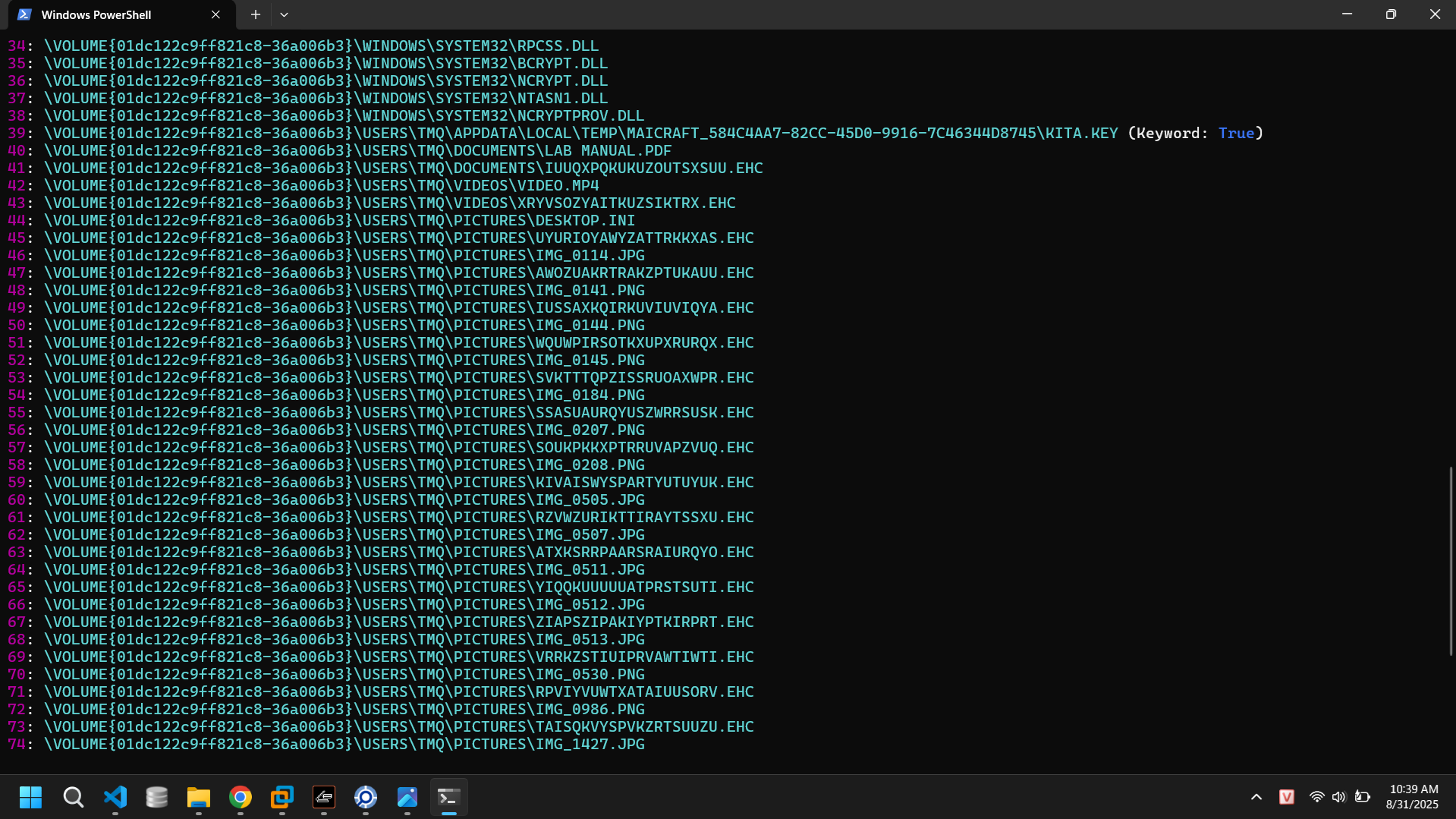Open File Explorer from the taskbar
This screenshot has width=1456, height=819.
[199, 797]
